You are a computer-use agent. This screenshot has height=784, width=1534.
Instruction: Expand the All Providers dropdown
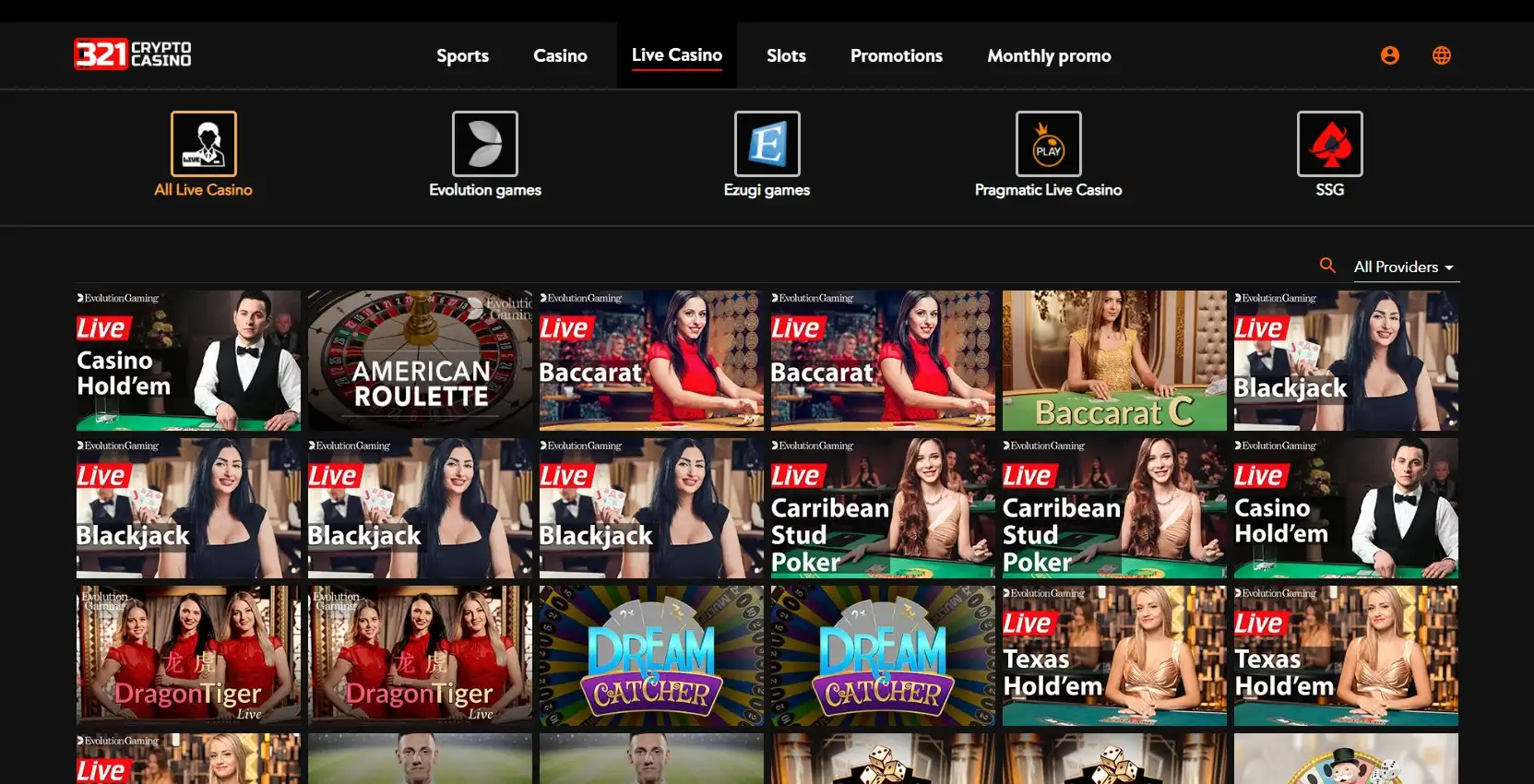1403,267
